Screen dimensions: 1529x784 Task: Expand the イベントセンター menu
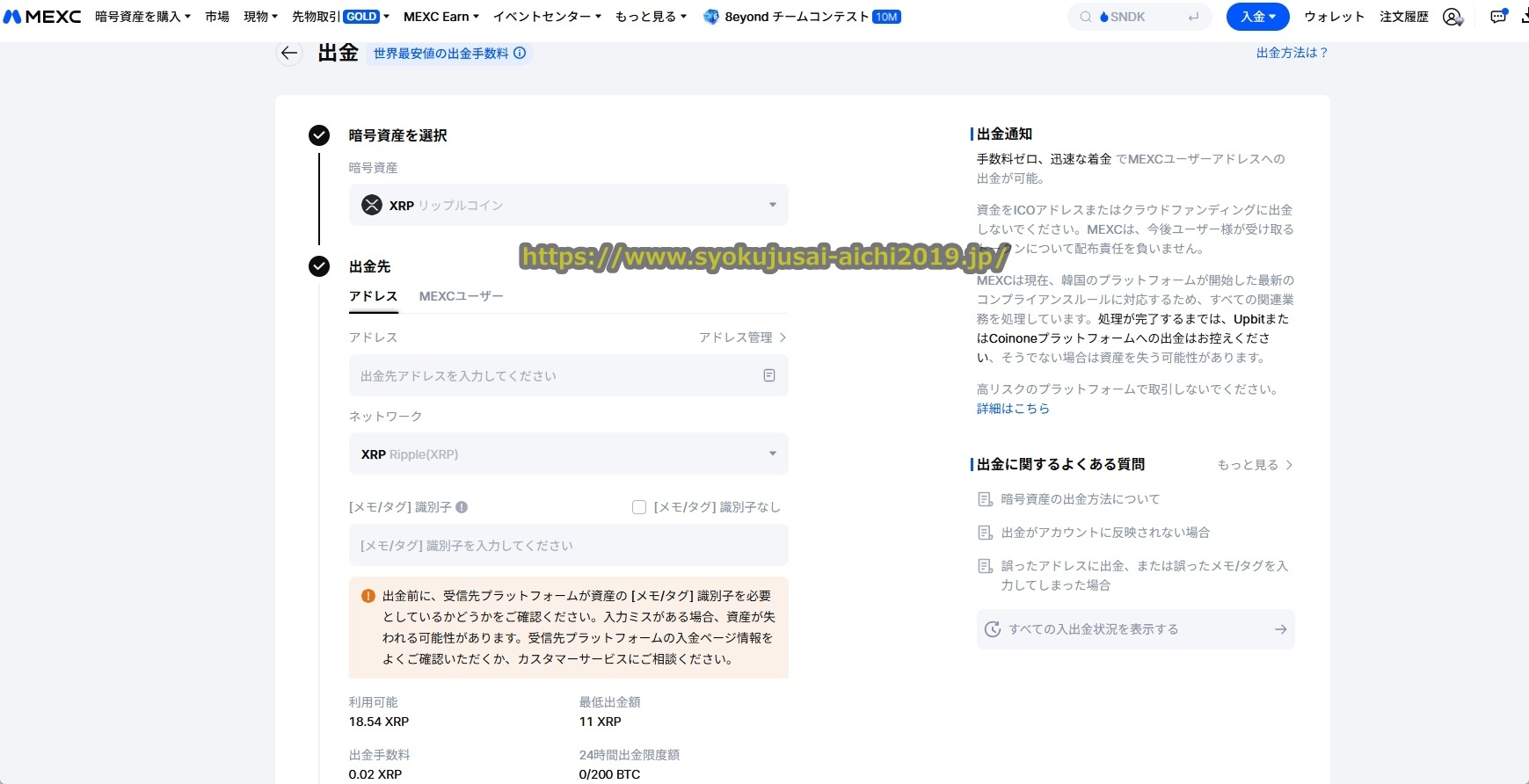click(547, 17)
